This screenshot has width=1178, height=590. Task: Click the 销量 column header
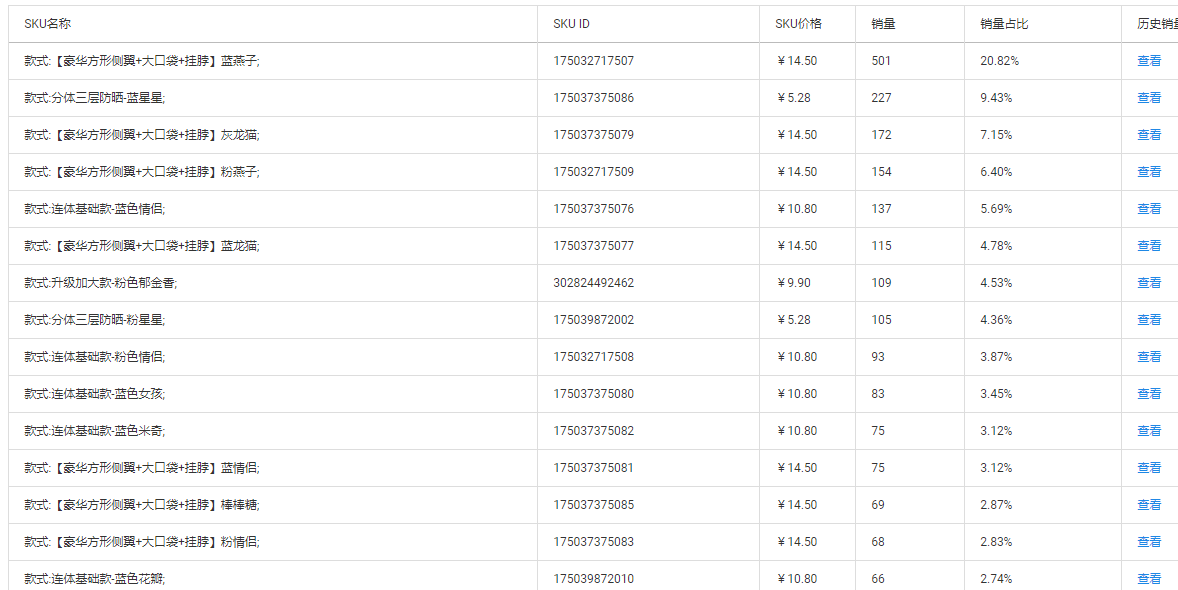click(x=883, y=24)
